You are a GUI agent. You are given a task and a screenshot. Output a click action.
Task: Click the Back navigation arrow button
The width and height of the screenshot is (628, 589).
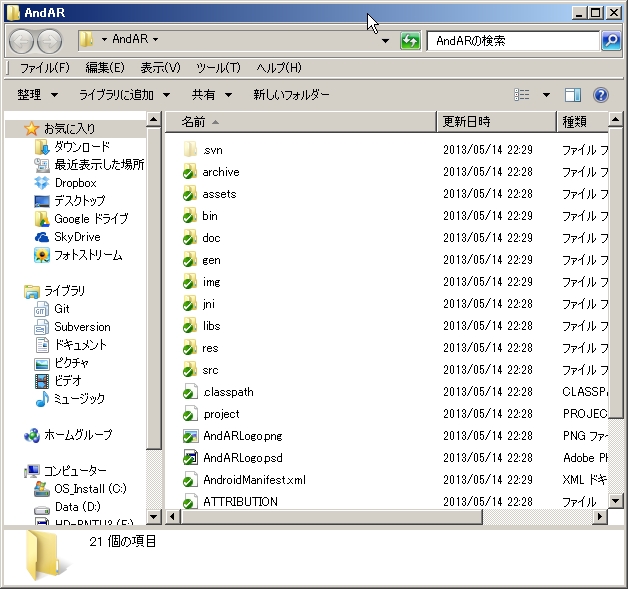(x=21, y=41)
